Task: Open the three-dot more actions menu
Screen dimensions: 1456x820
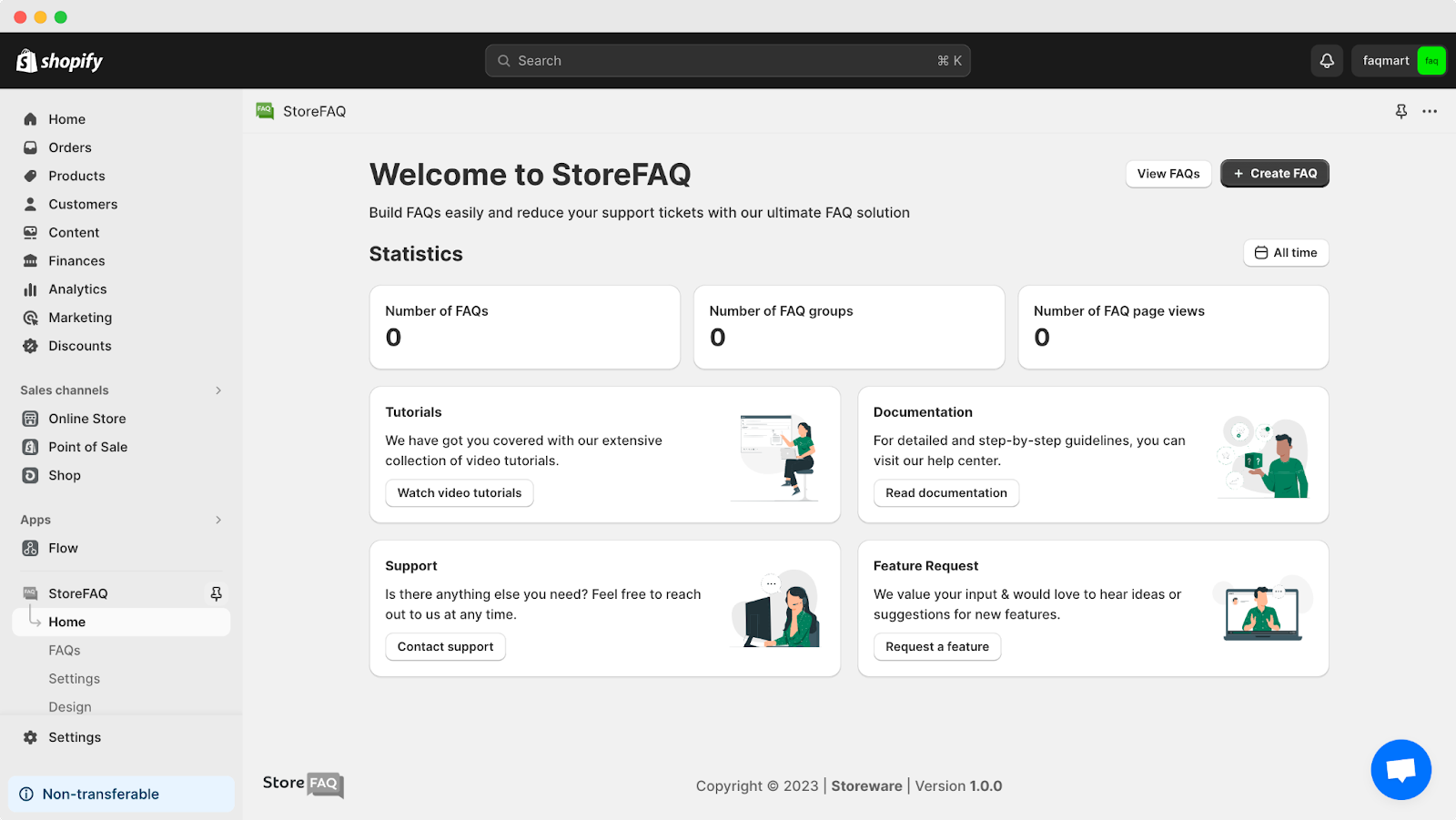Action: [1430, 111]
